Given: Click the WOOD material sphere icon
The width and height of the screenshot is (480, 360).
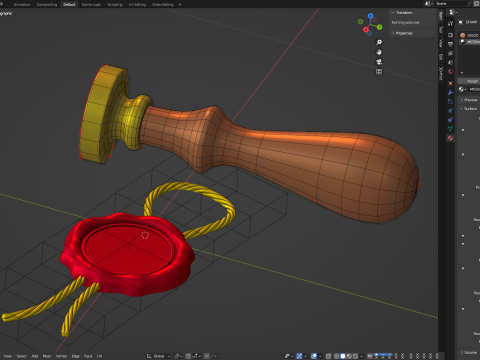Looking at the screenshot, I should coord(463,35).
